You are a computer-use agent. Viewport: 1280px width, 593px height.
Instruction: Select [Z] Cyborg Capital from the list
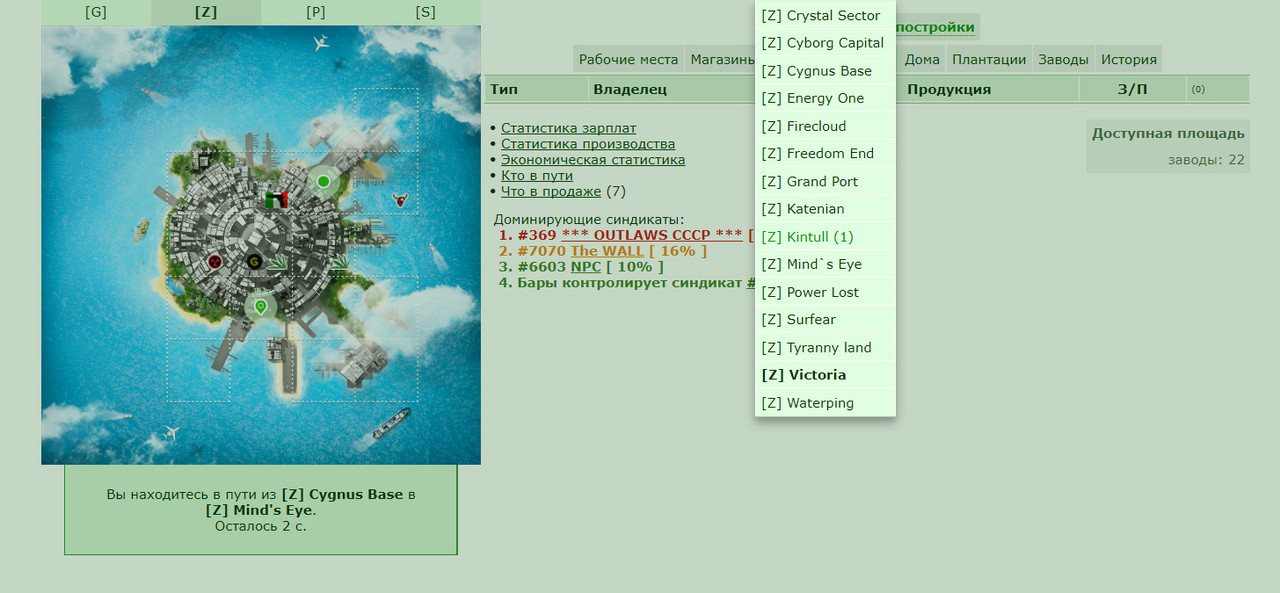tap(825, 43)
